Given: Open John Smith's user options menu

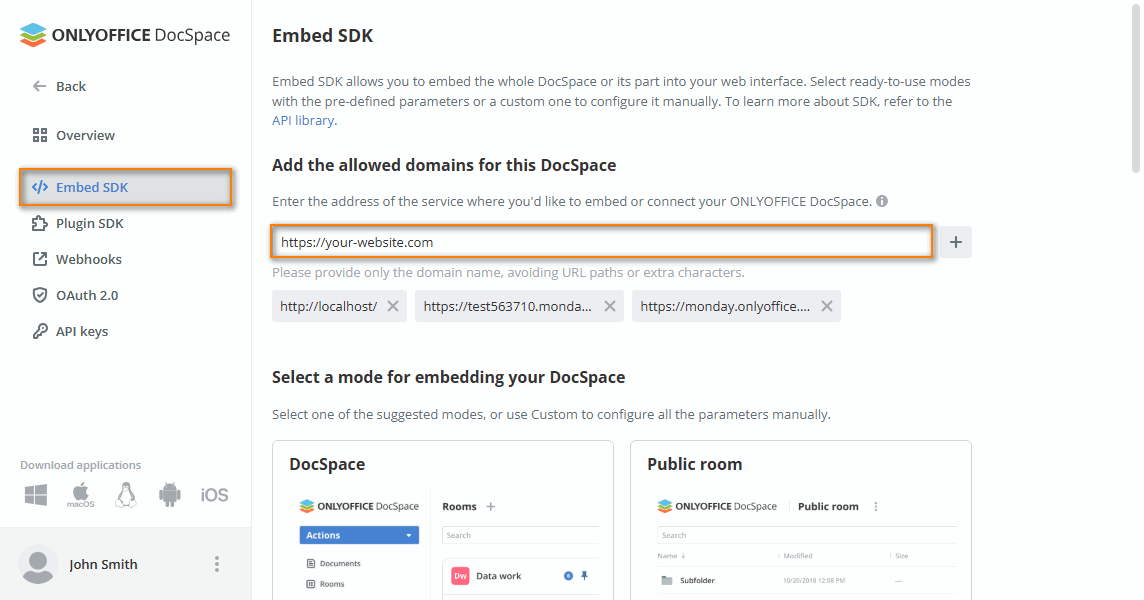Looking at the screenshot, I should (x=217, y=564).
